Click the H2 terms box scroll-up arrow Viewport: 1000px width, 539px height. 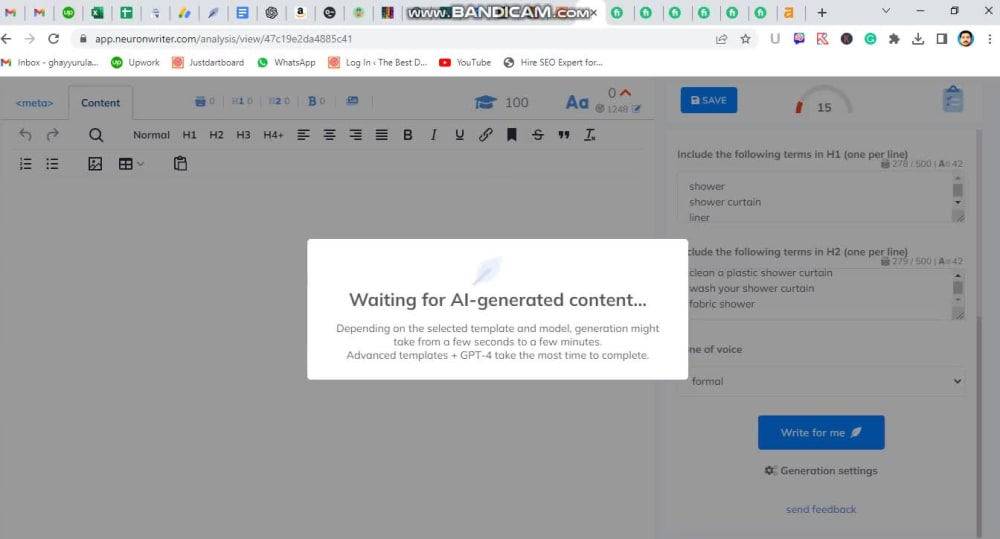(x=958, y=275)
